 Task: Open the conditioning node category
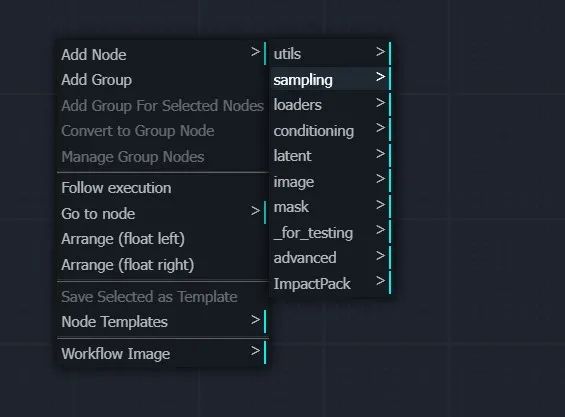[332, 130]
